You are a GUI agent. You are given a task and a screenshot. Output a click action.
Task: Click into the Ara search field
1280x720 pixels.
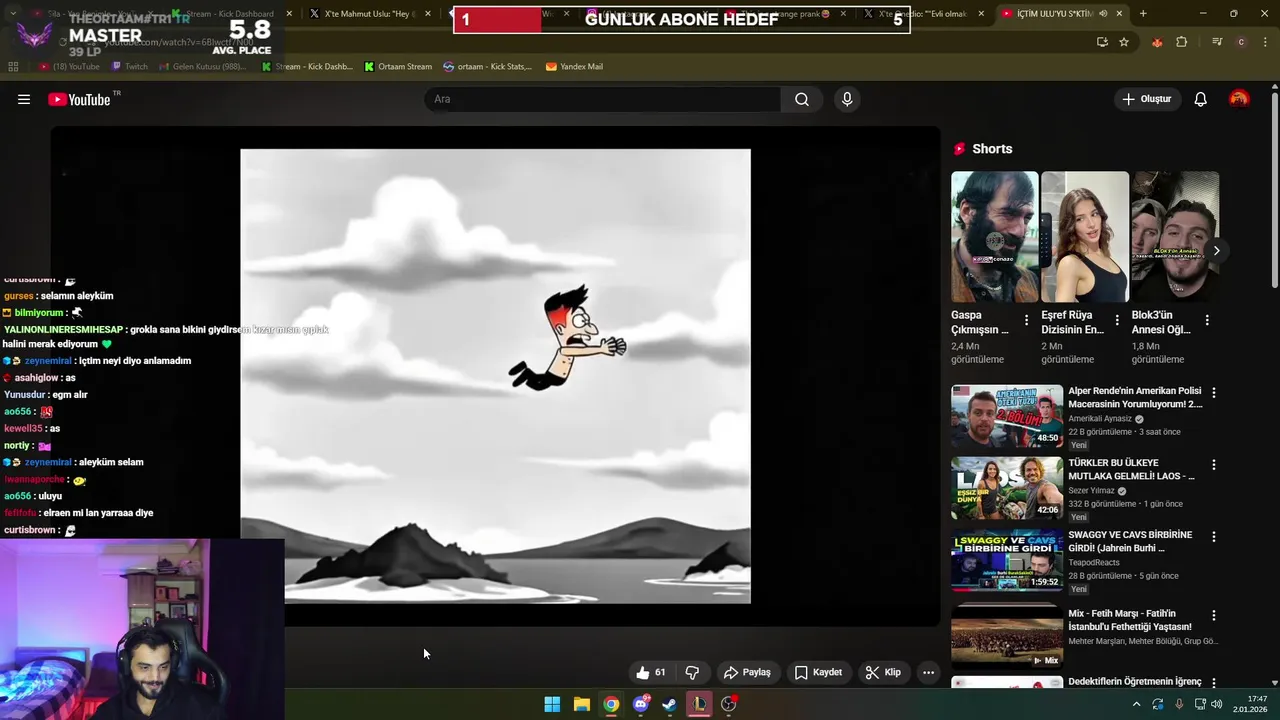click(602, 99)
